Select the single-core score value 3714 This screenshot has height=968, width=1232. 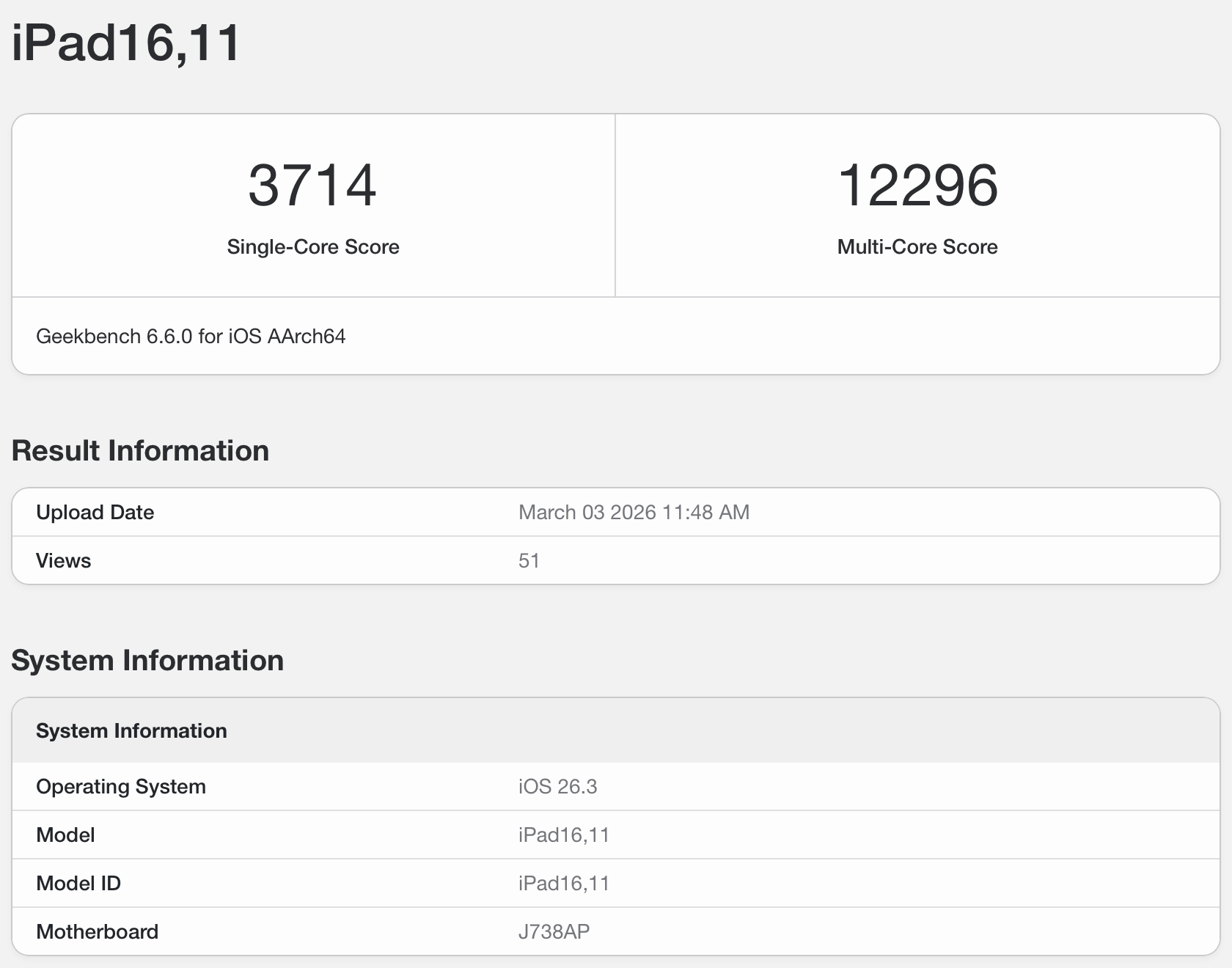[312, 186]
